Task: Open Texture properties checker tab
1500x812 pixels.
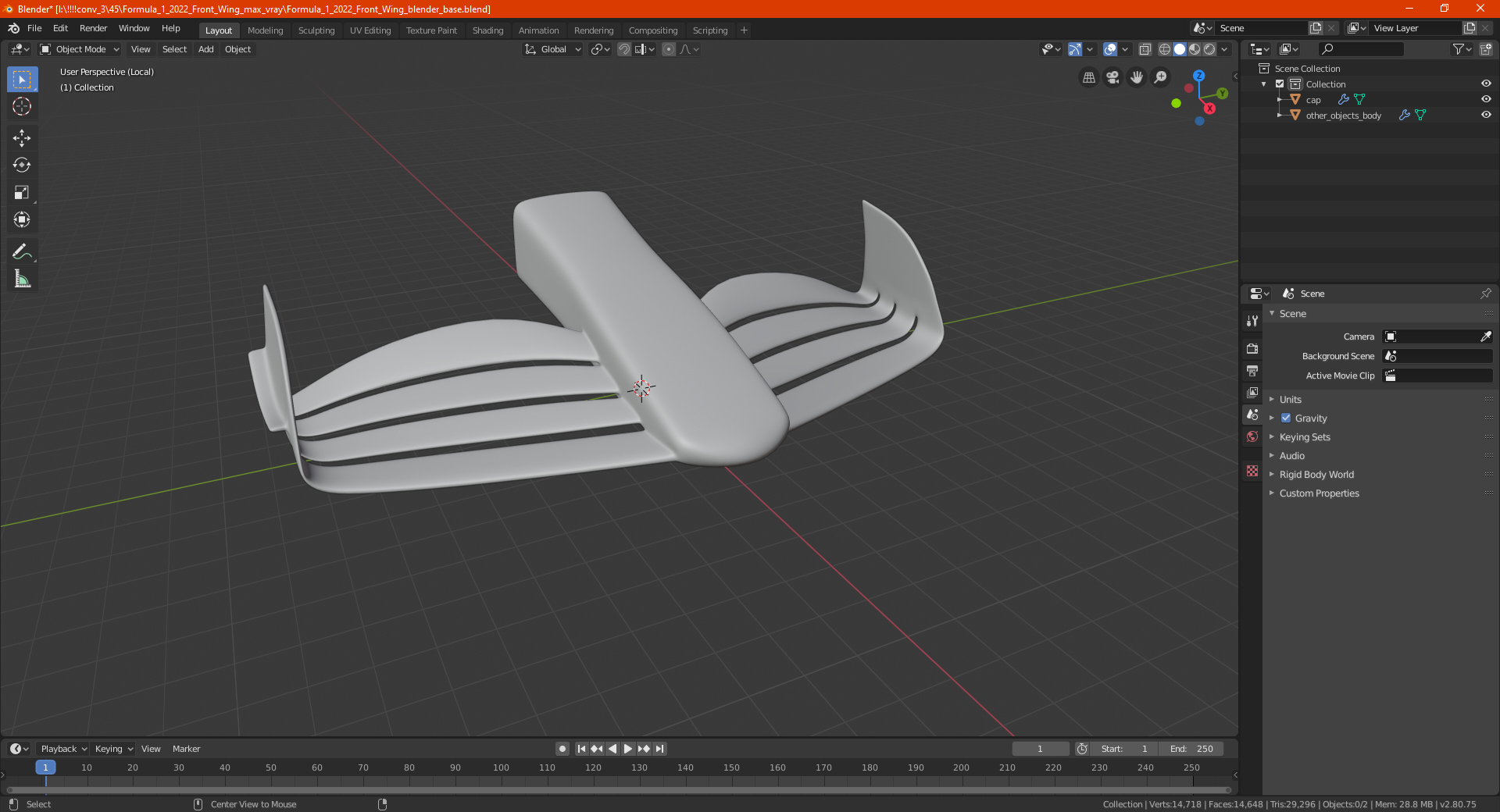Action: point(1252,471)
